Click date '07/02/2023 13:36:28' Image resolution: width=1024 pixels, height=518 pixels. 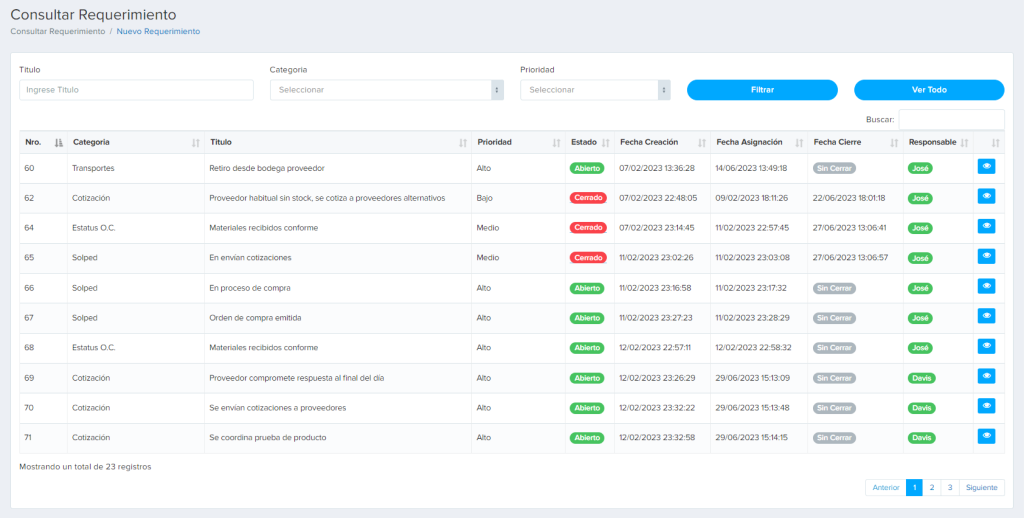coord(657,168)
